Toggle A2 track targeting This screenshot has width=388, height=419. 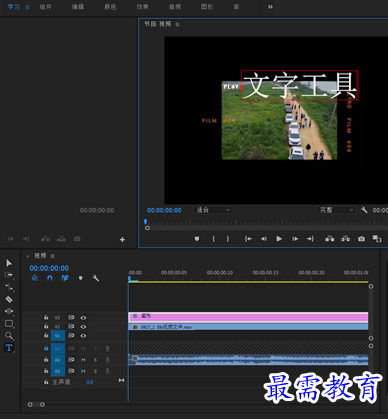click(58, 360)
